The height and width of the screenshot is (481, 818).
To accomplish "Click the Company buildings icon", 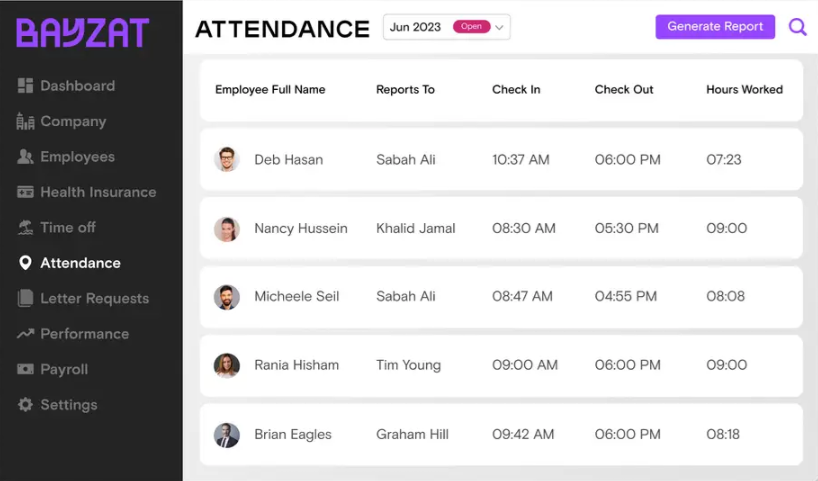I will tap(25, 121).
